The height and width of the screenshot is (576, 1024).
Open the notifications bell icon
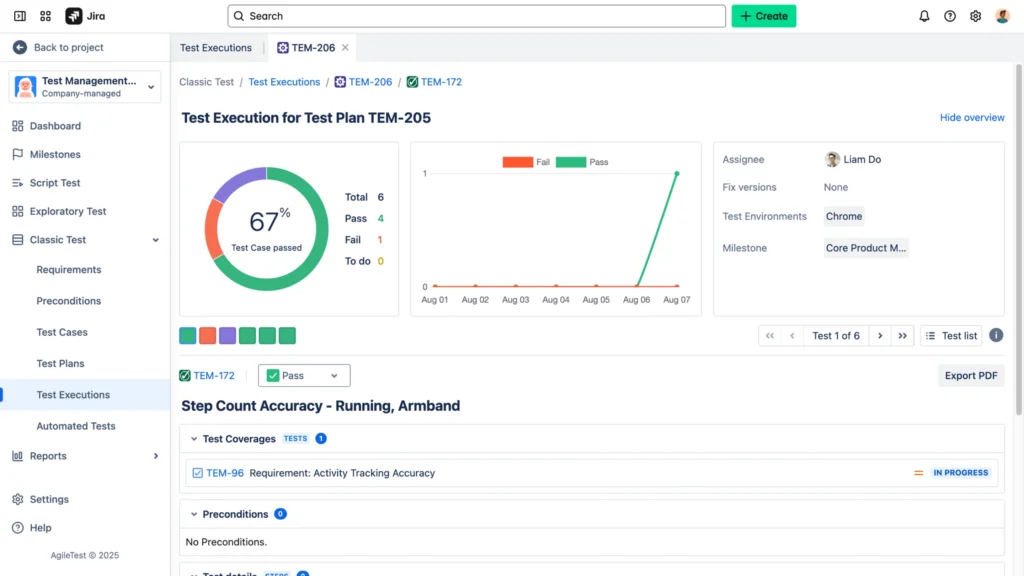click(924, 16)
